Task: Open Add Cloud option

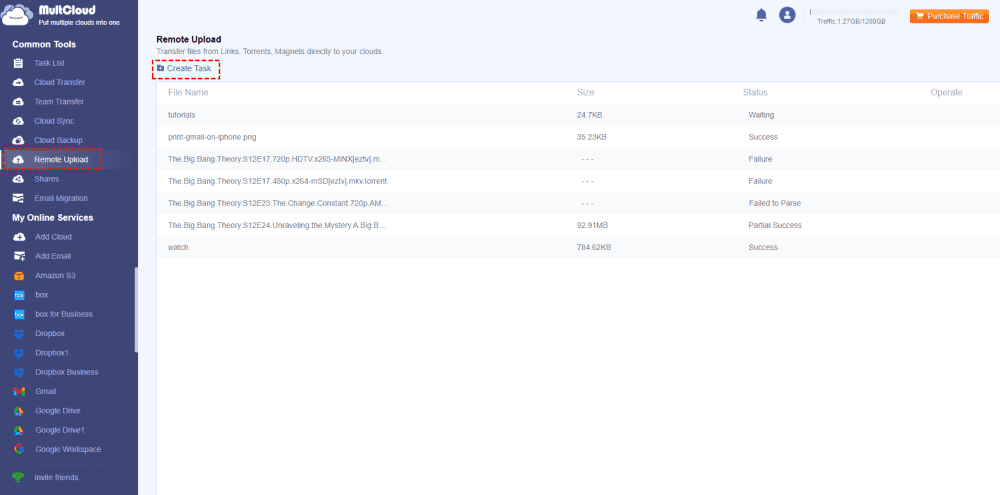Action: point(53,237)
